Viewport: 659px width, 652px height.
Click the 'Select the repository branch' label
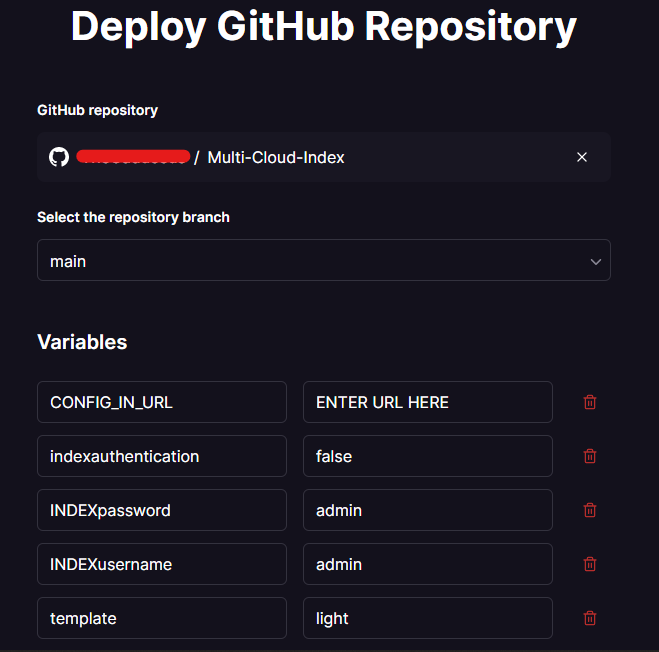[133, 217]
